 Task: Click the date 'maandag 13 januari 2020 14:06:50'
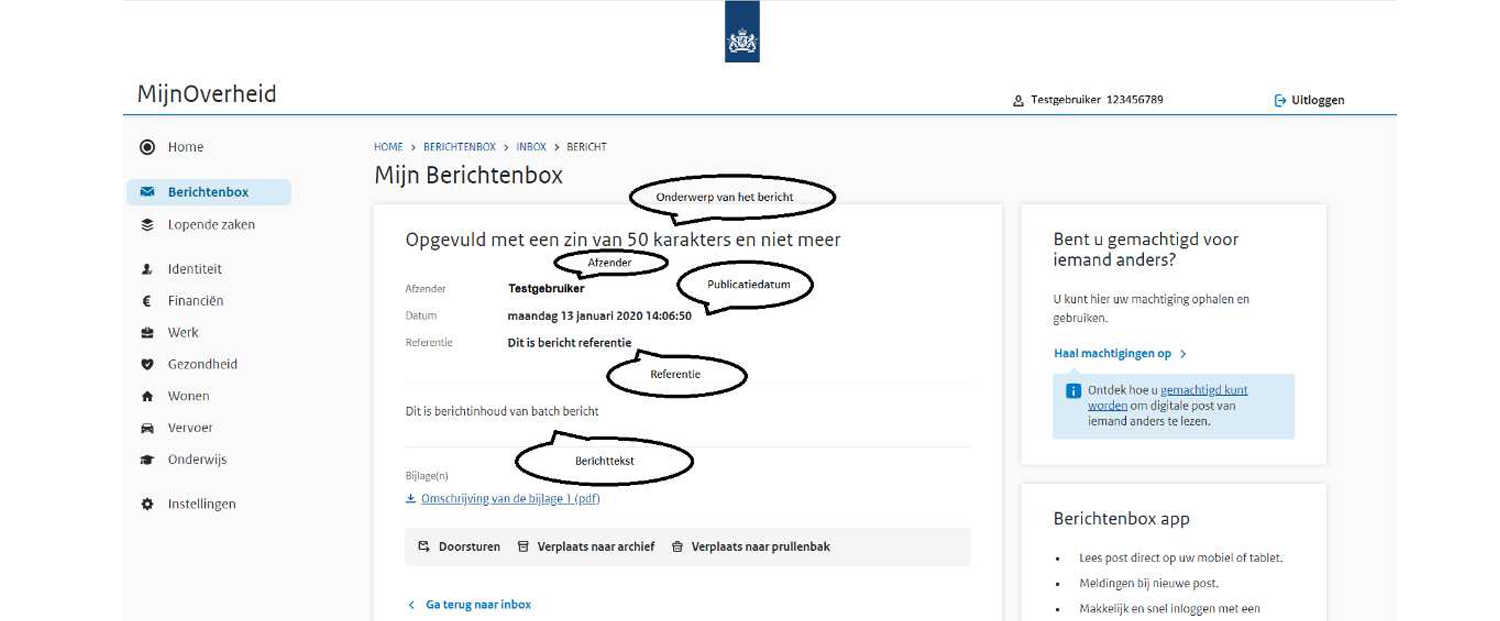click(x=600, y=316)
